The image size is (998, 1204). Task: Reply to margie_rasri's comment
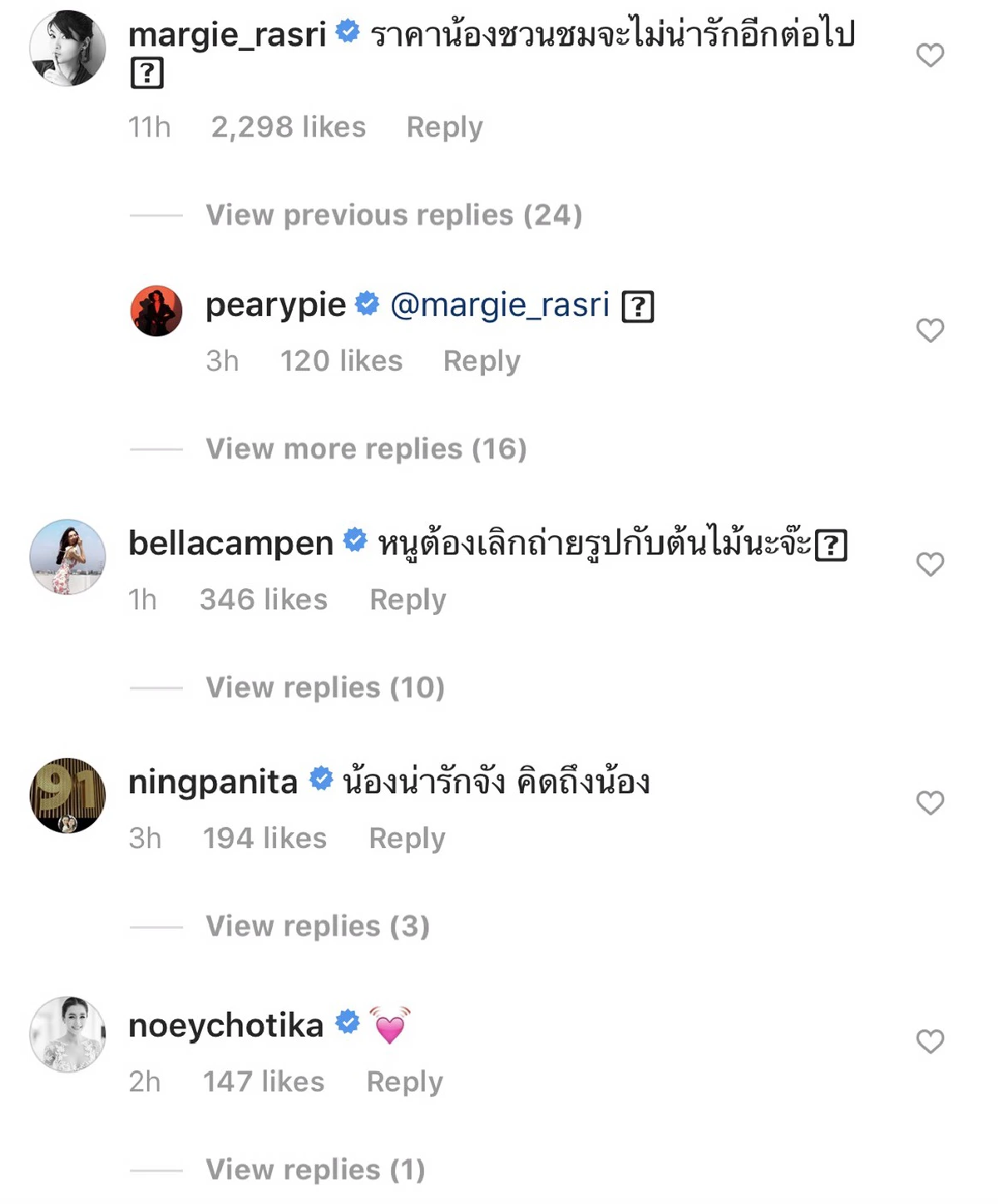tap(444, 126)
